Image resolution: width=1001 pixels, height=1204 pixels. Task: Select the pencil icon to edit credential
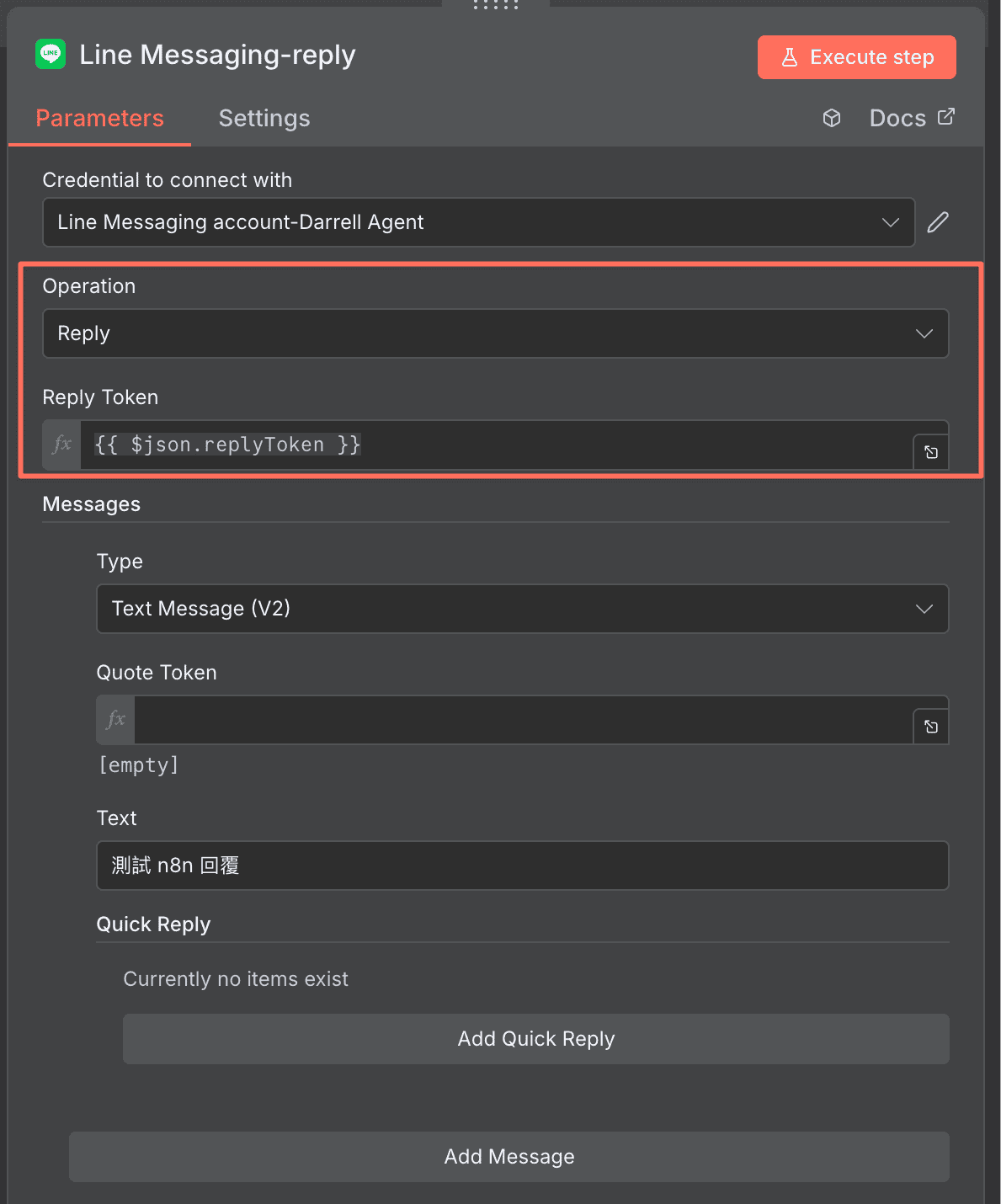937,222
